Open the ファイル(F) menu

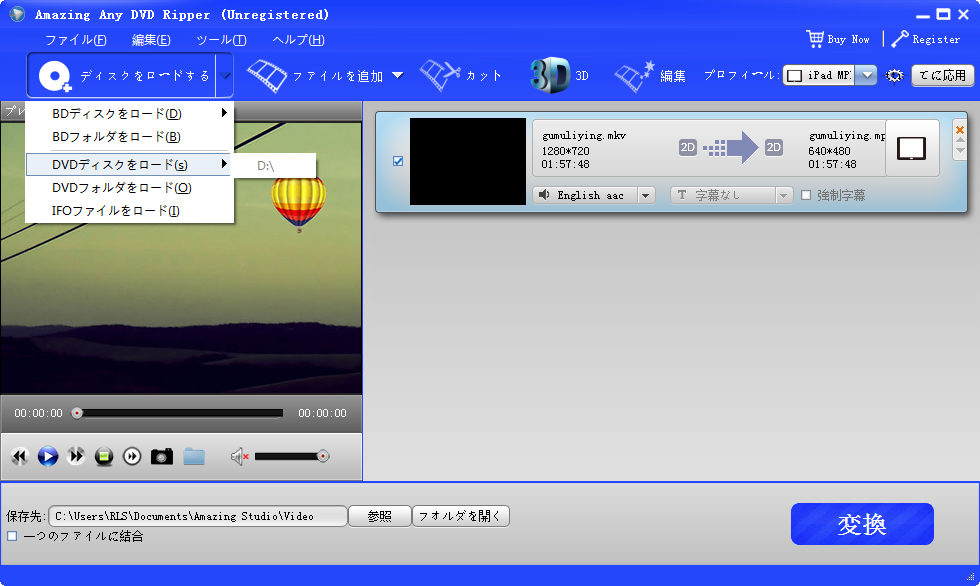point(76,40)
